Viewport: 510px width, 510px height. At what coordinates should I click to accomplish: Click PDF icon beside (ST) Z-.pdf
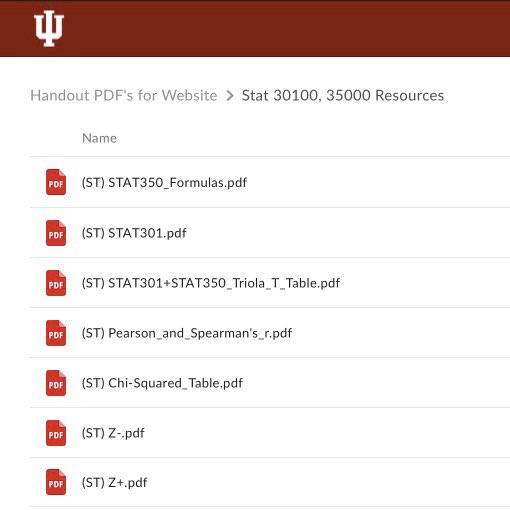coord(56,433)
